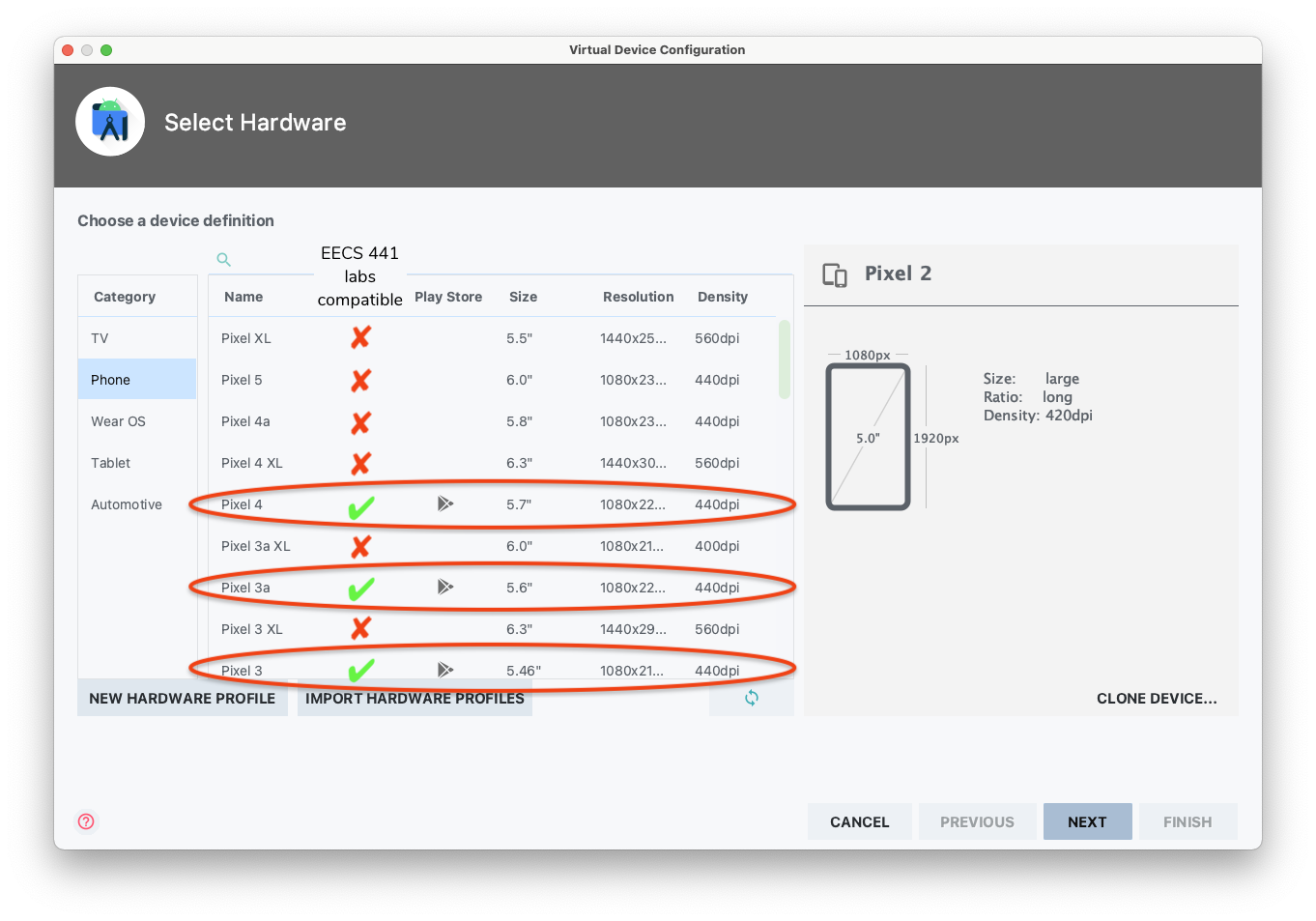
Task: Select the Automotive category
Action: 127,504
